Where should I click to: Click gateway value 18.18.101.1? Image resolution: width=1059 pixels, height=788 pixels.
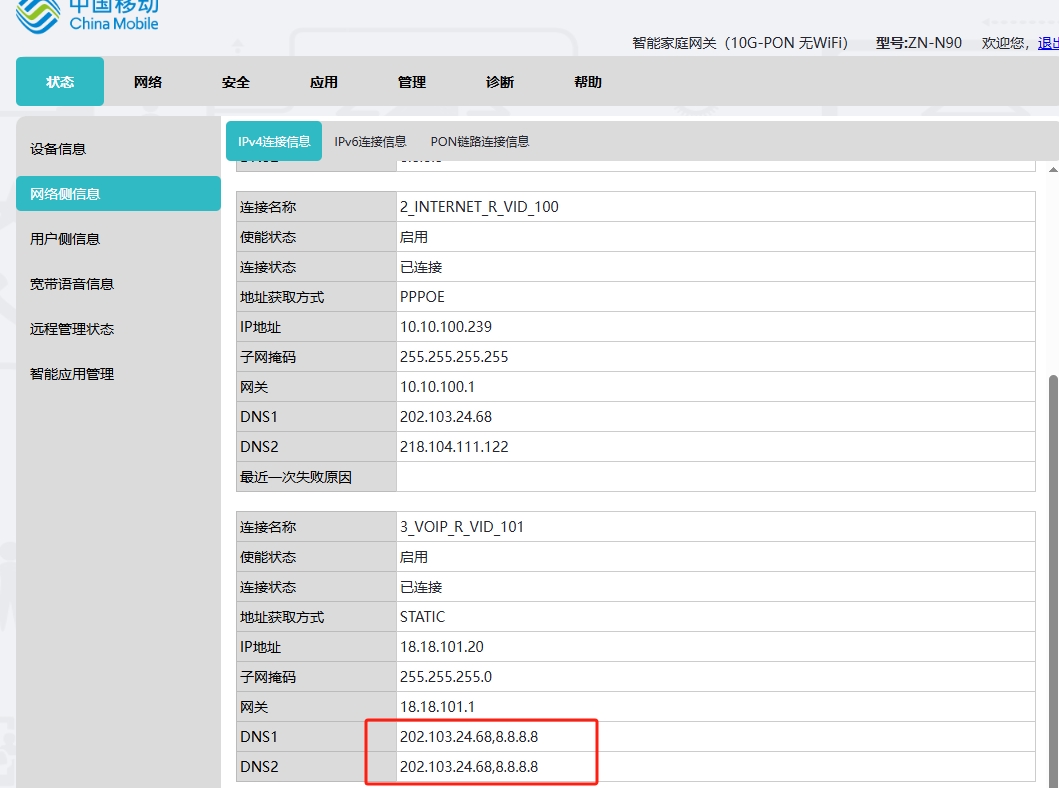click(x=437, y=706)
